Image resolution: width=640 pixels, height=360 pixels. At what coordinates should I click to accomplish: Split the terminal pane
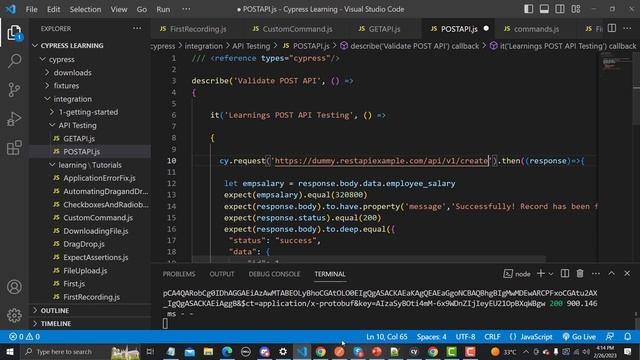[565, 273]
